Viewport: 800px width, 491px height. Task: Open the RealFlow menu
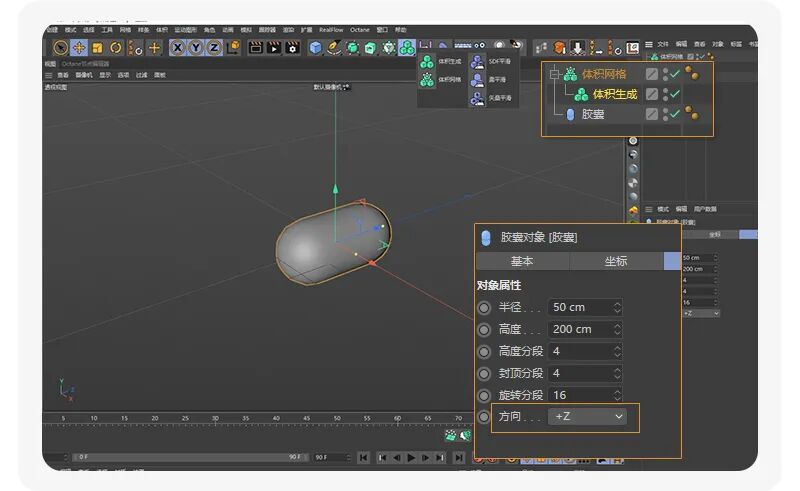click(x=331, y=30)
